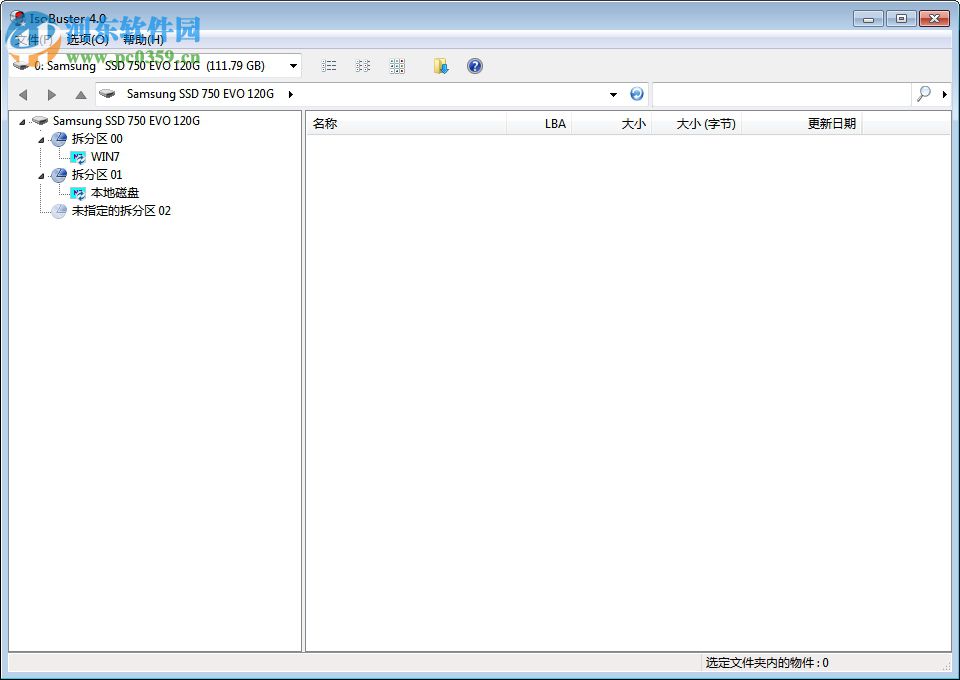
Task: Open the extract folder icon
Action: coord(440,65)
